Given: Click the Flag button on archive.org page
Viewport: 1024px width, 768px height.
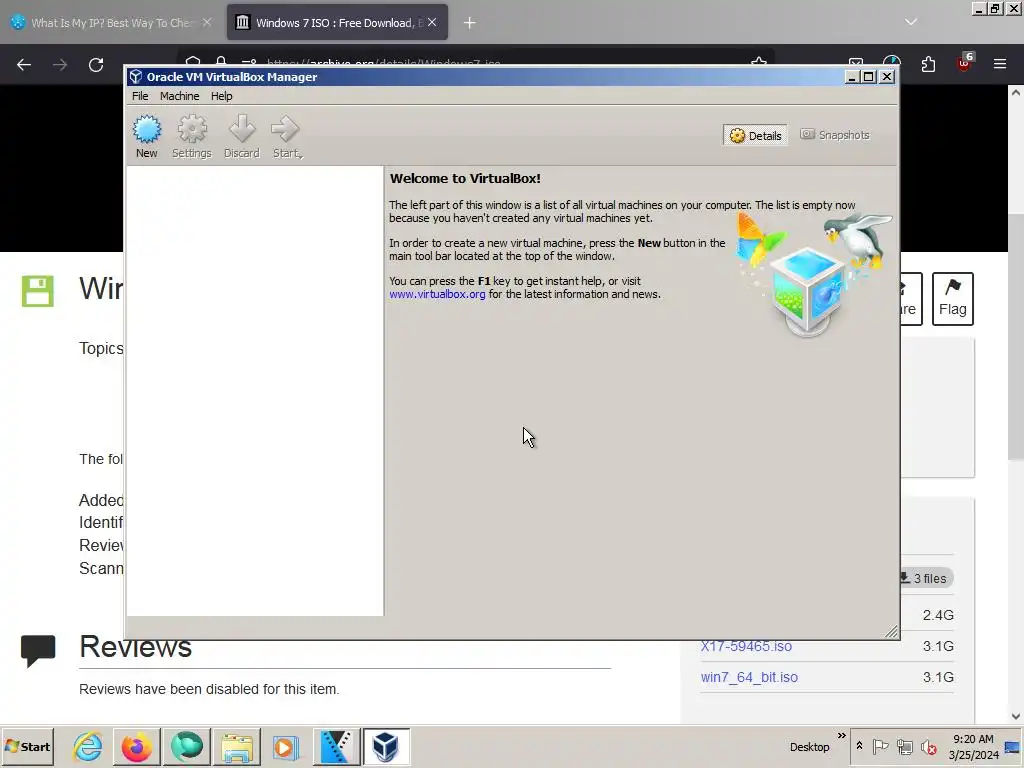Looking at the screenshot, I should [x=953, y=298].
